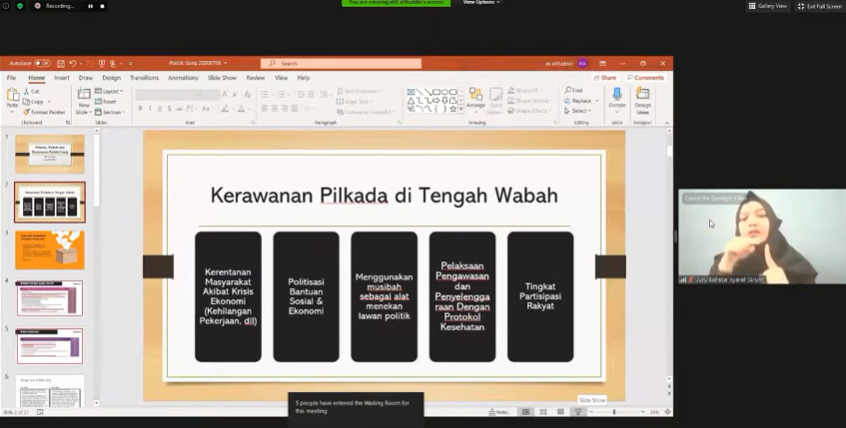This screenshot has width=846, height=428.
Task: Switch to the Slide Show ribbon tab
Action: pyautogui.click(x=222, y=77)
